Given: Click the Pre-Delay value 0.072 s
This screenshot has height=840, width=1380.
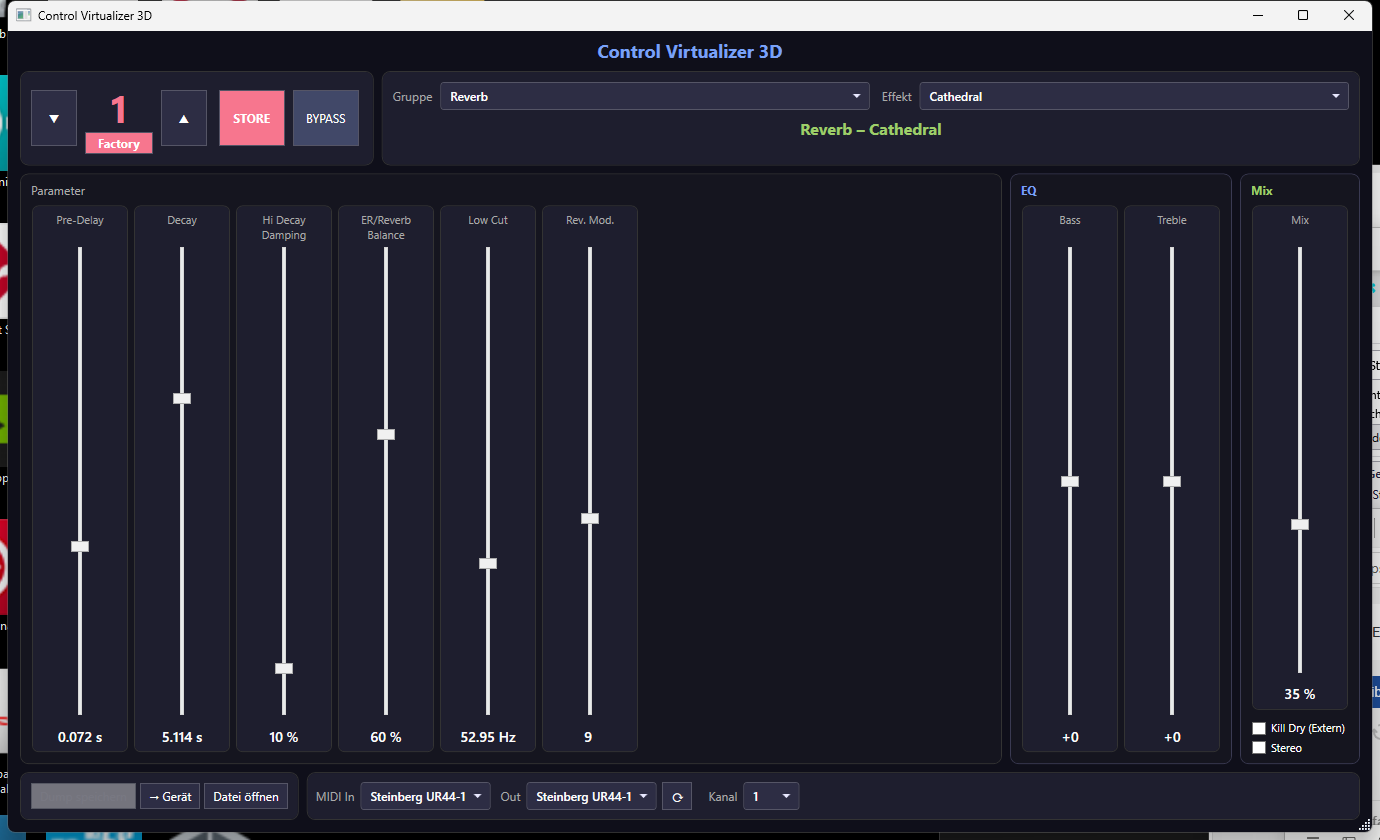Looking at the screenshot, I should point(80,737).
